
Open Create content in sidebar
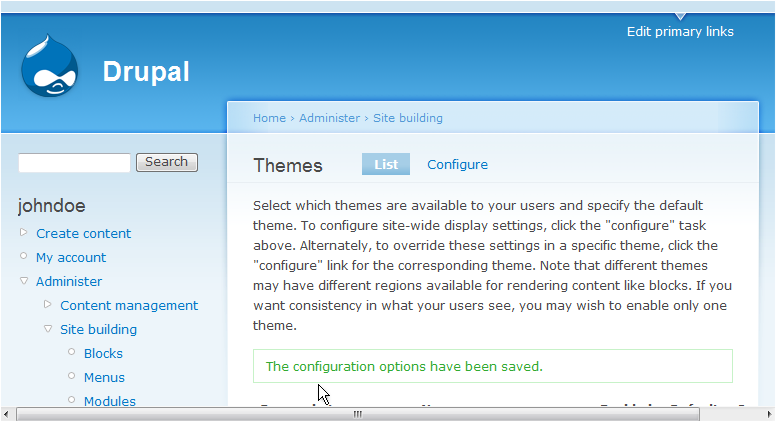[x=83, y=234]
